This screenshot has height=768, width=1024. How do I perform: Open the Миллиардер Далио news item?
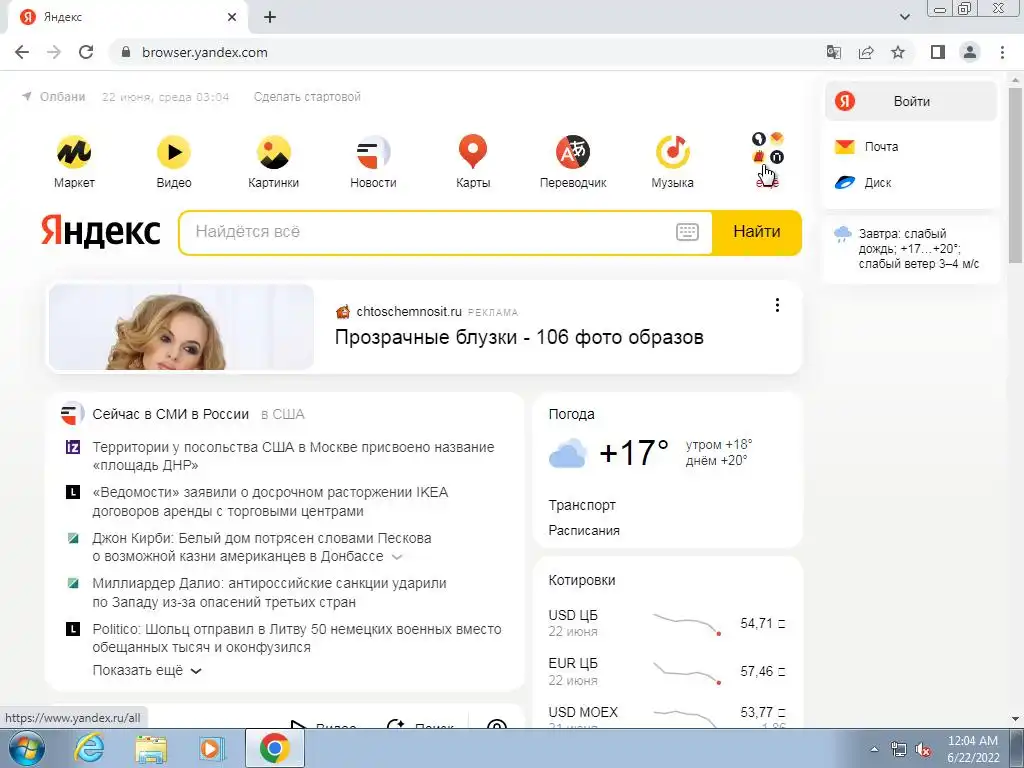269,592
